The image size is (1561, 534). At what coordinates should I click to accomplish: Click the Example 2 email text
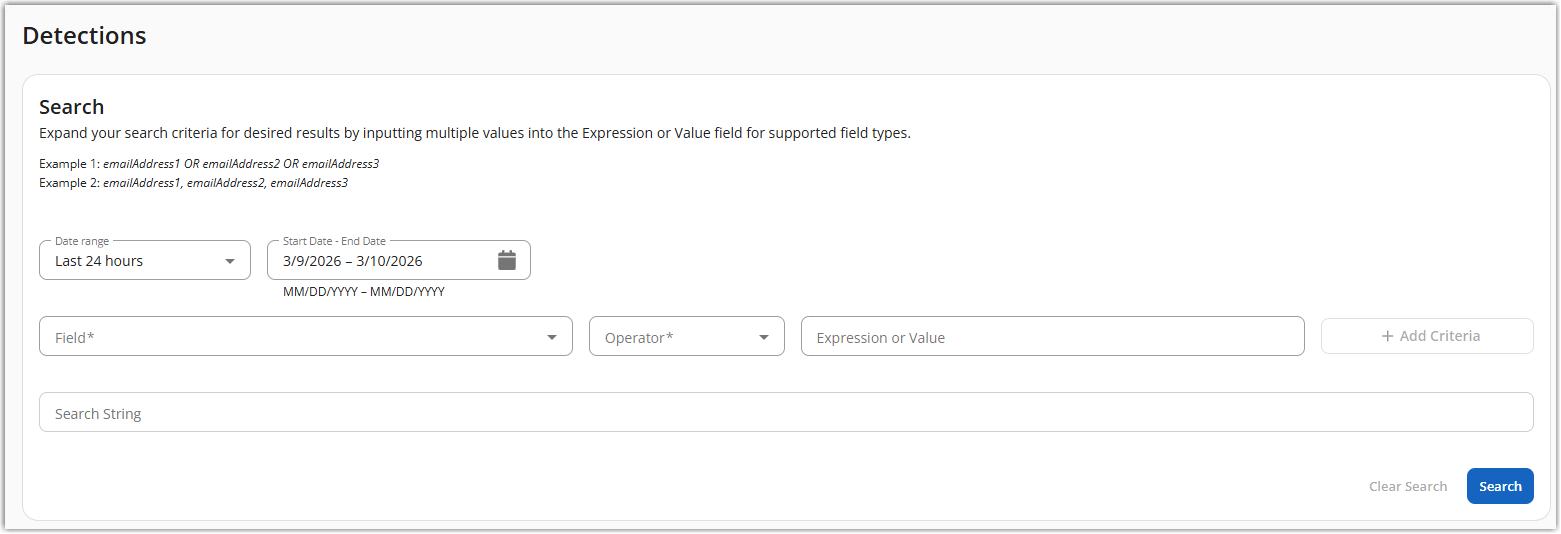coord(225,183)
